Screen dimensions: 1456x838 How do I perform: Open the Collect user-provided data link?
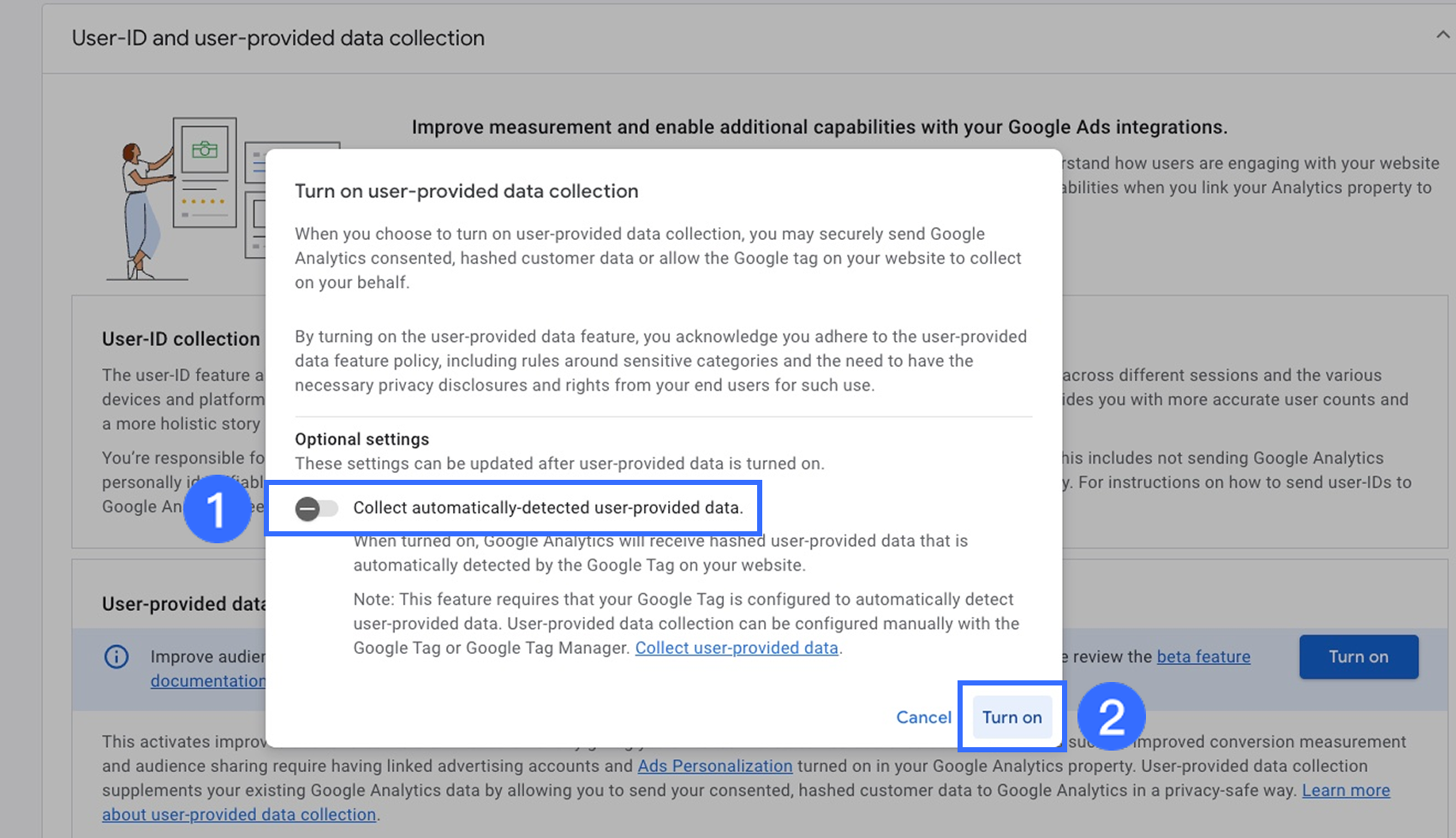coord(737,648)
